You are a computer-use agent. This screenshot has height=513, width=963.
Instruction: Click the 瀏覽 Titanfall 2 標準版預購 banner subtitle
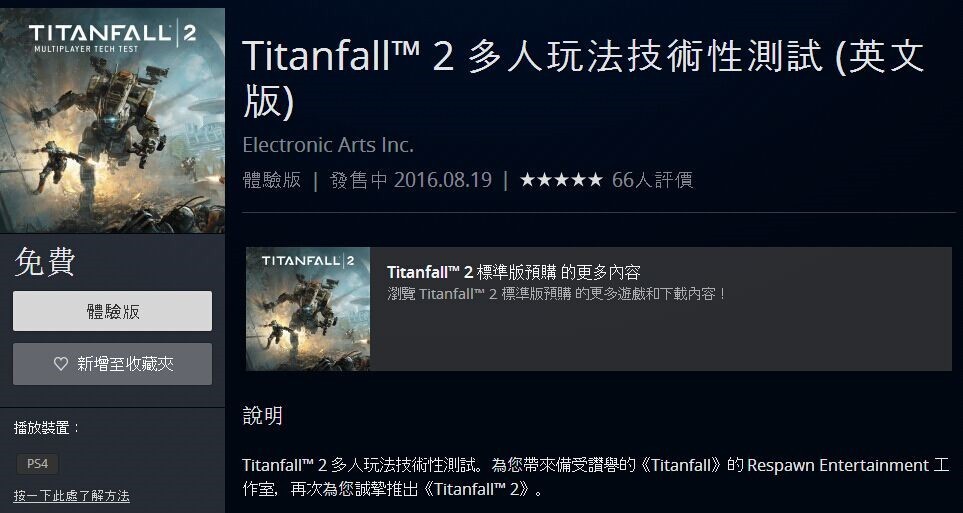click(556, 294)
